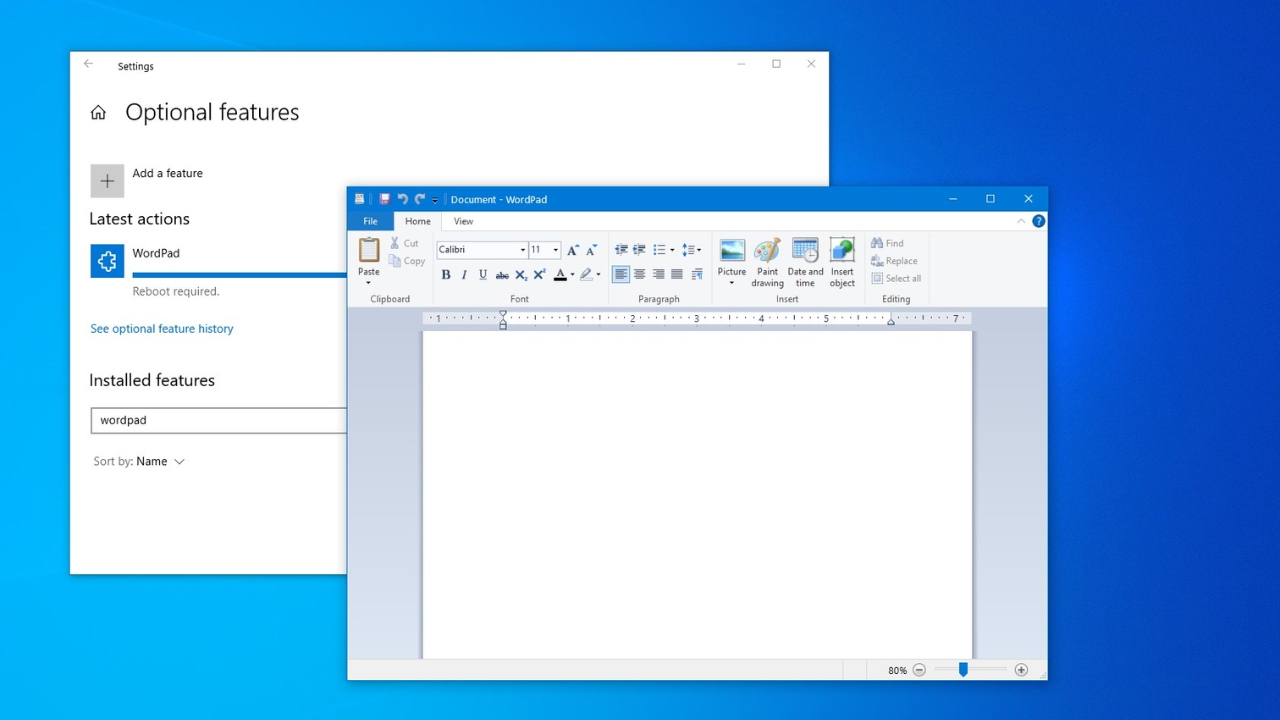
Task: Click zoom out minus button
Action: click(919, 670)
